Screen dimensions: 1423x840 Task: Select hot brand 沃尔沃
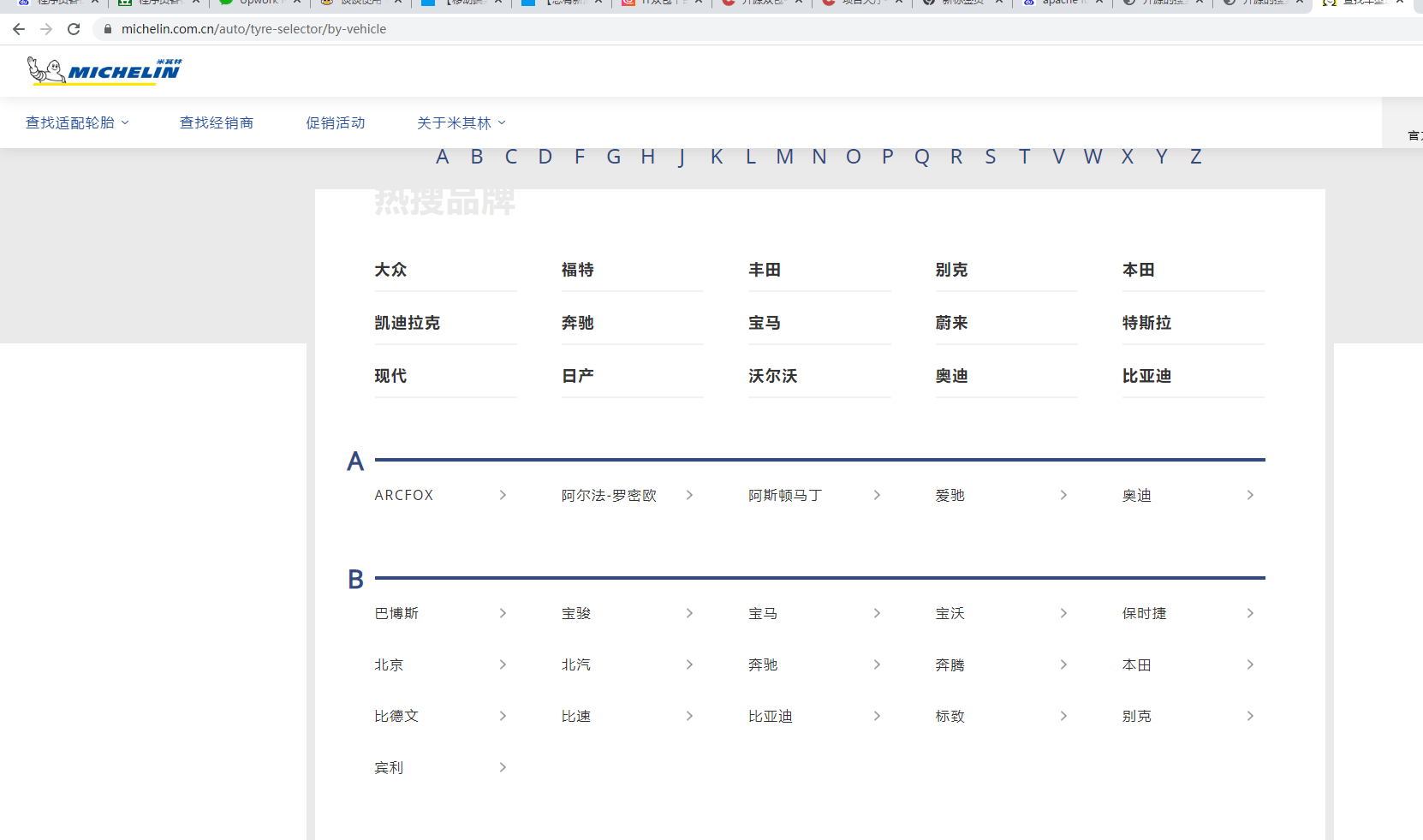[773, 376]
